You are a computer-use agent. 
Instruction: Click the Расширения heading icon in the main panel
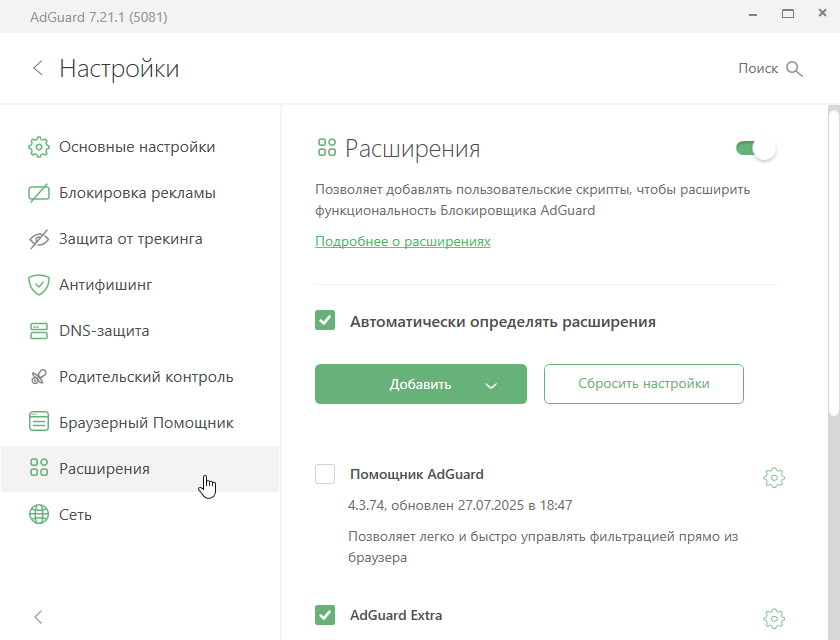coord(327,147)
